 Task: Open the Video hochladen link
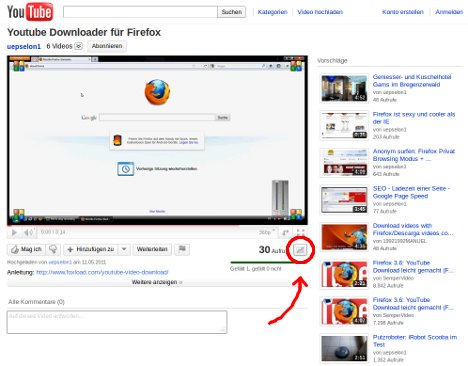click(320, 12)
